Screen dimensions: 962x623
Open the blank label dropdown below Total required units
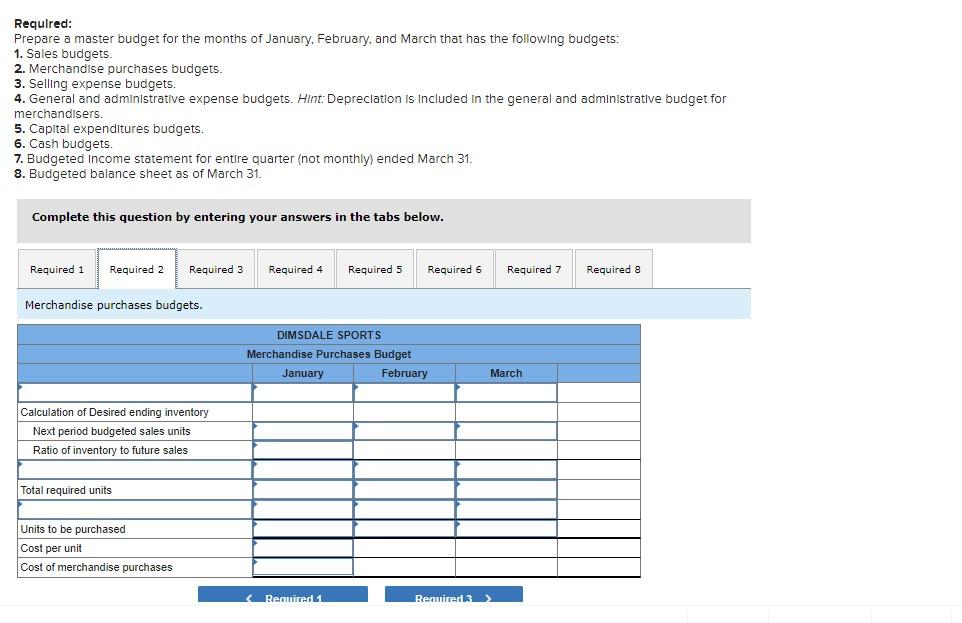coord(135,509)
